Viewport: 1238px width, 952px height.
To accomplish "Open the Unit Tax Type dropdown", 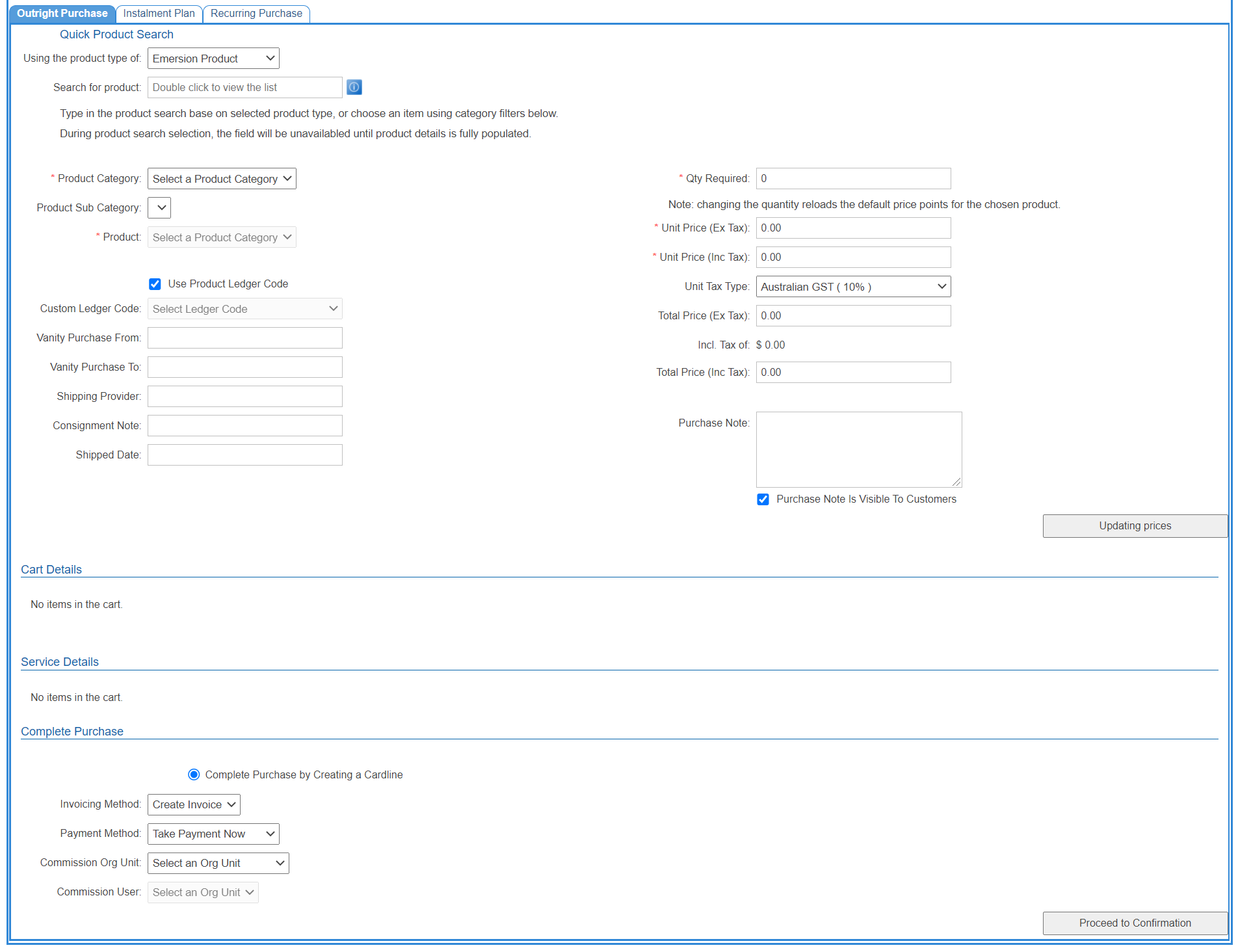I will coord(852,287).
